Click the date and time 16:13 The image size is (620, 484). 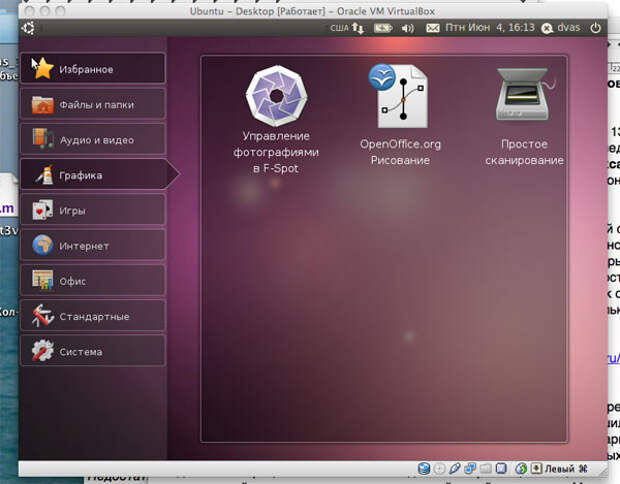pos(490,27)
